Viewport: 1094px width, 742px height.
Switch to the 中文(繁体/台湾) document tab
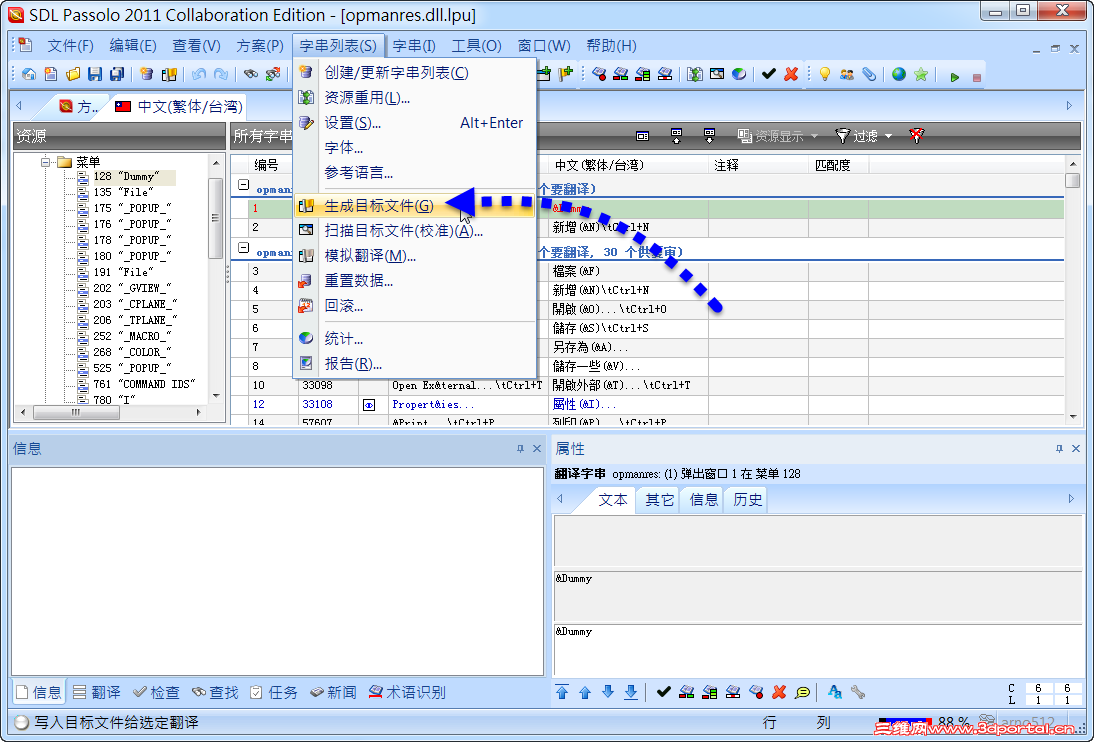pyautogui.click(x=179, y=106)
